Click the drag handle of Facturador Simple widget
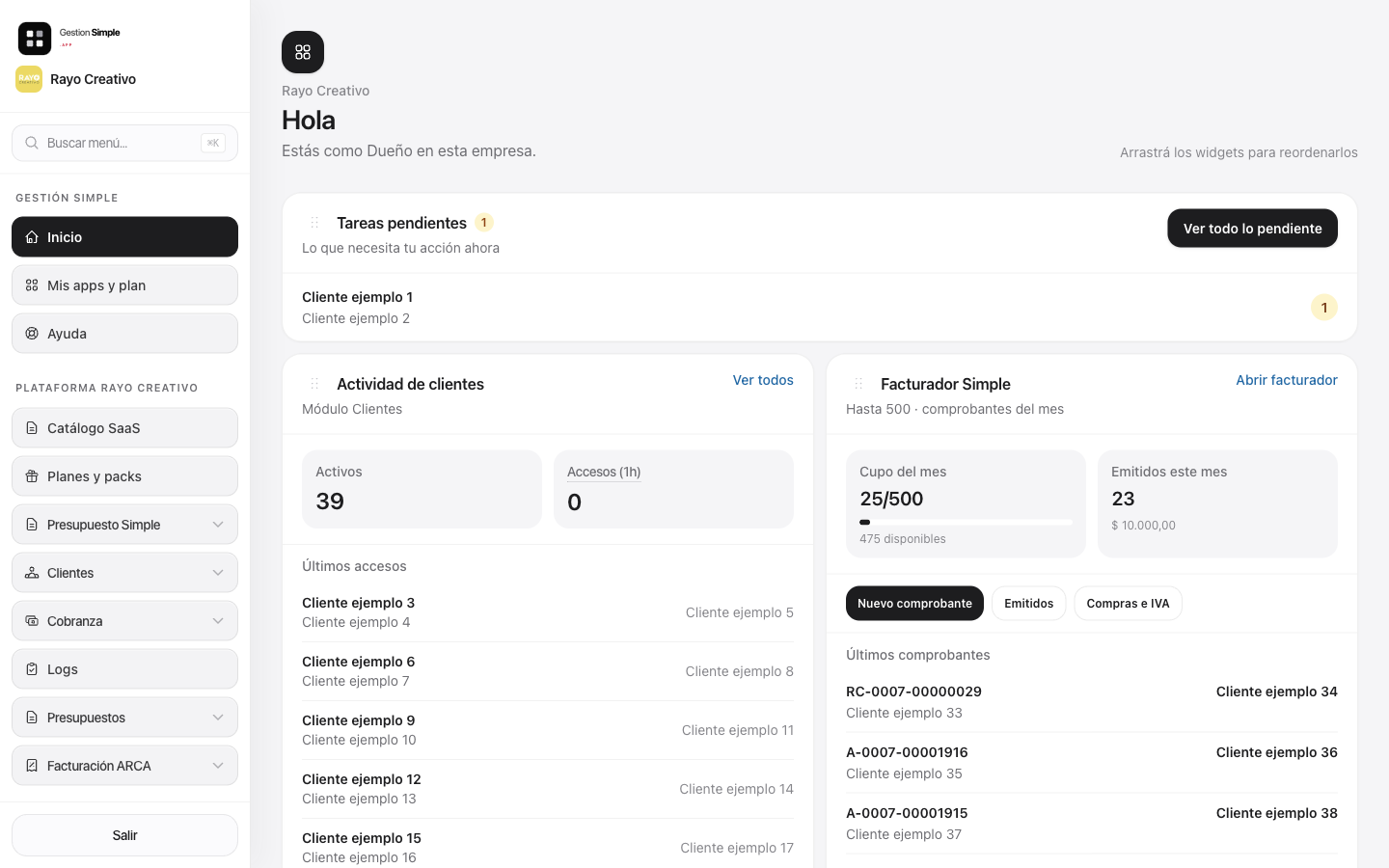The image size is (1389, 868). [x=858, y=384]
